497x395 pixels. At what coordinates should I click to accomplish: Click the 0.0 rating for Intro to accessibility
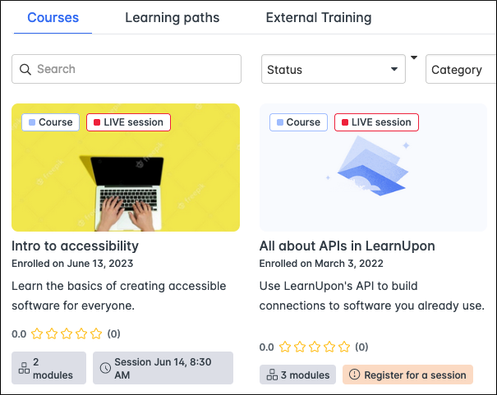tap(19, 334)
